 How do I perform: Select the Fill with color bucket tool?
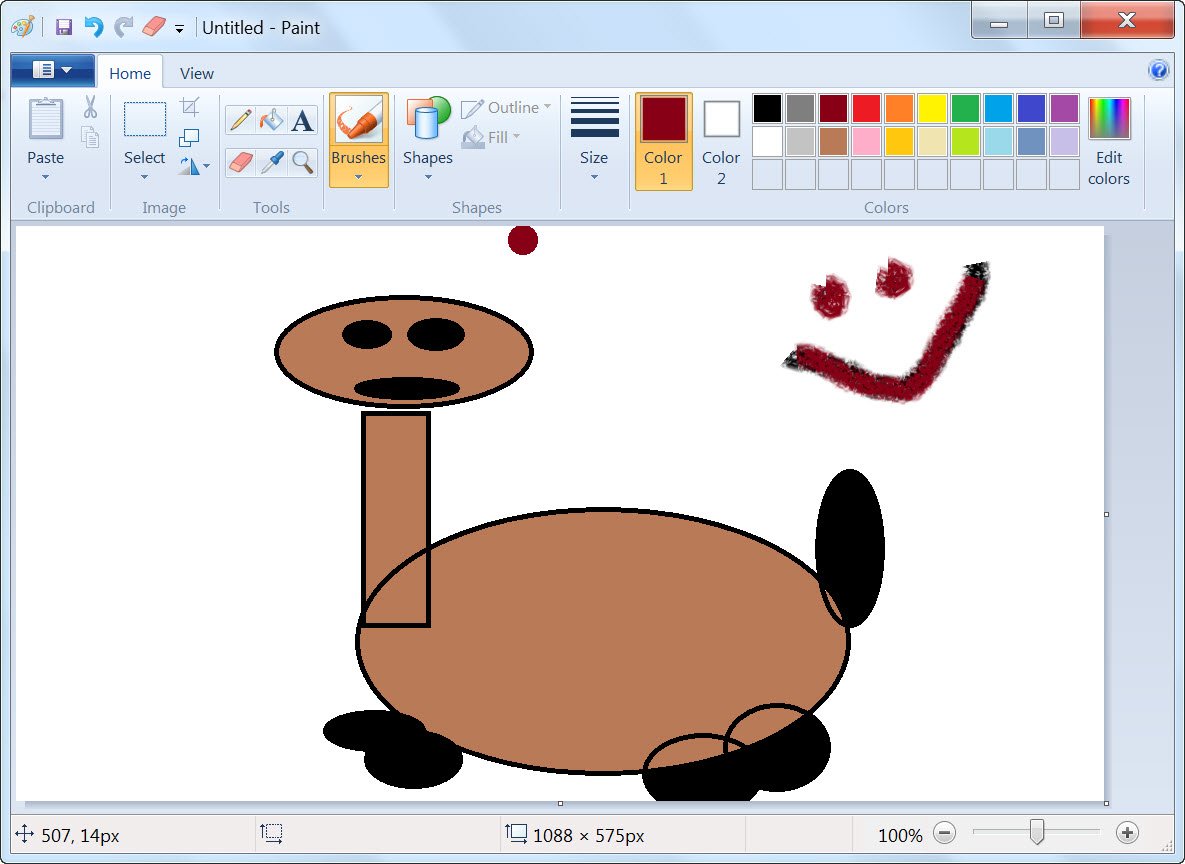271,121
